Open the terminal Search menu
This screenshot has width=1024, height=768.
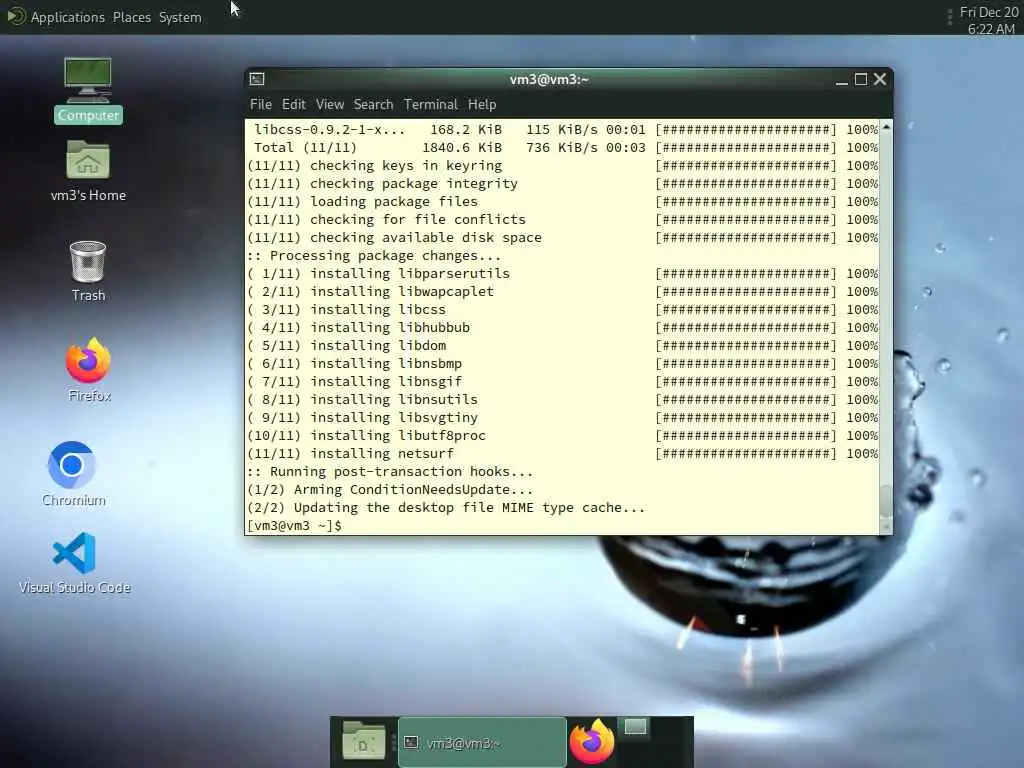[x=374, y=104]
